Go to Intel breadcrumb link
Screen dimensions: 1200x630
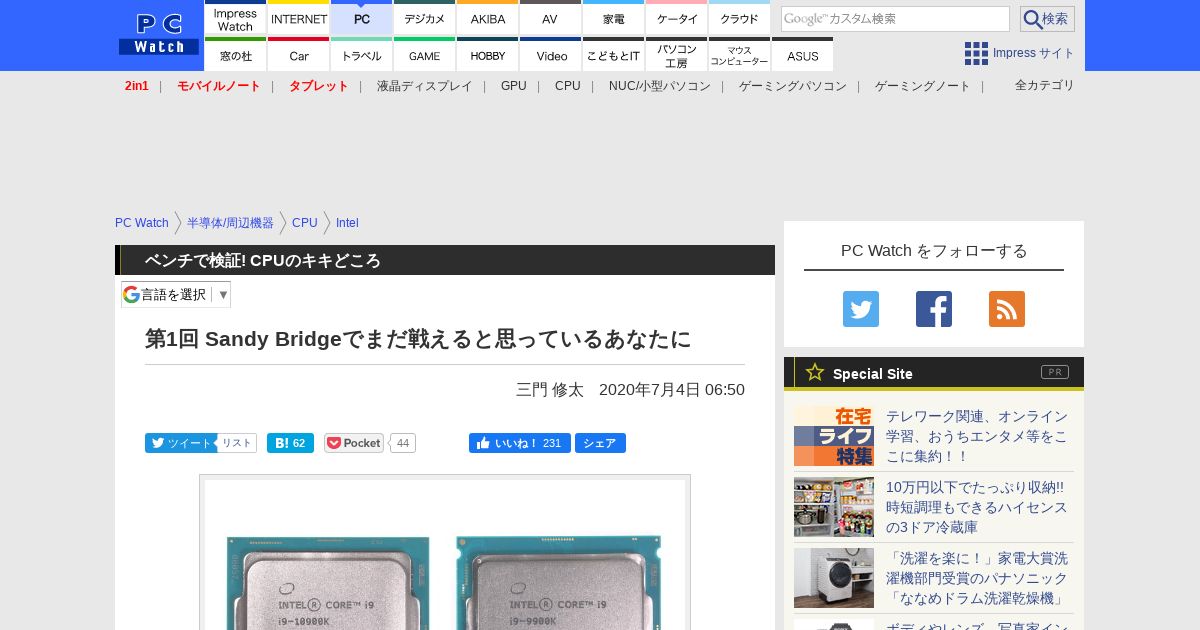pyautogui.click(x=347, y=223)
